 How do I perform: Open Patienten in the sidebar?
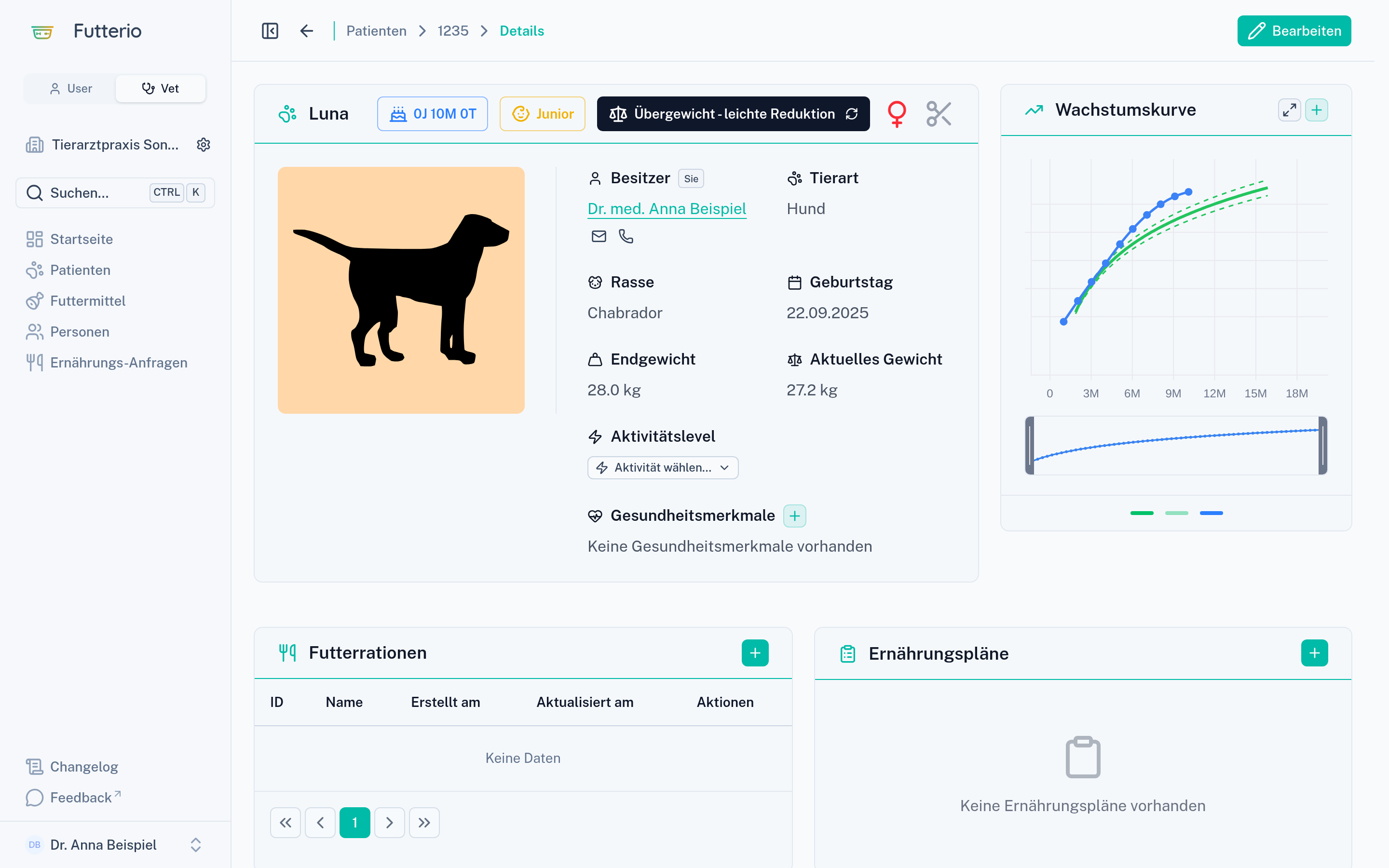pyautogui.click(x=81, y=270)
